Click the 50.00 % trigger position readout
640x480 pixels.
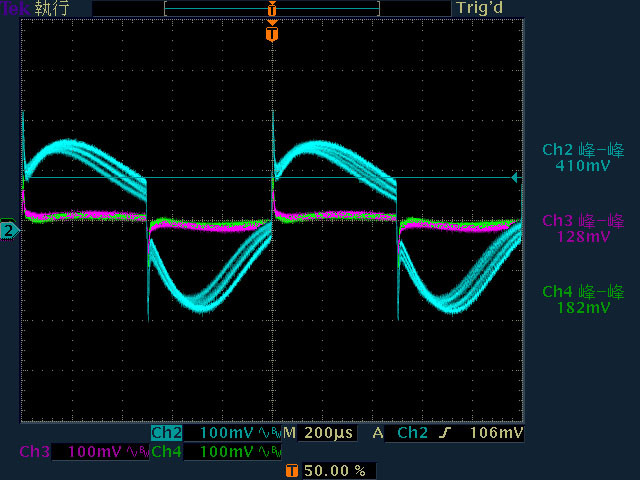click(335, 471)
